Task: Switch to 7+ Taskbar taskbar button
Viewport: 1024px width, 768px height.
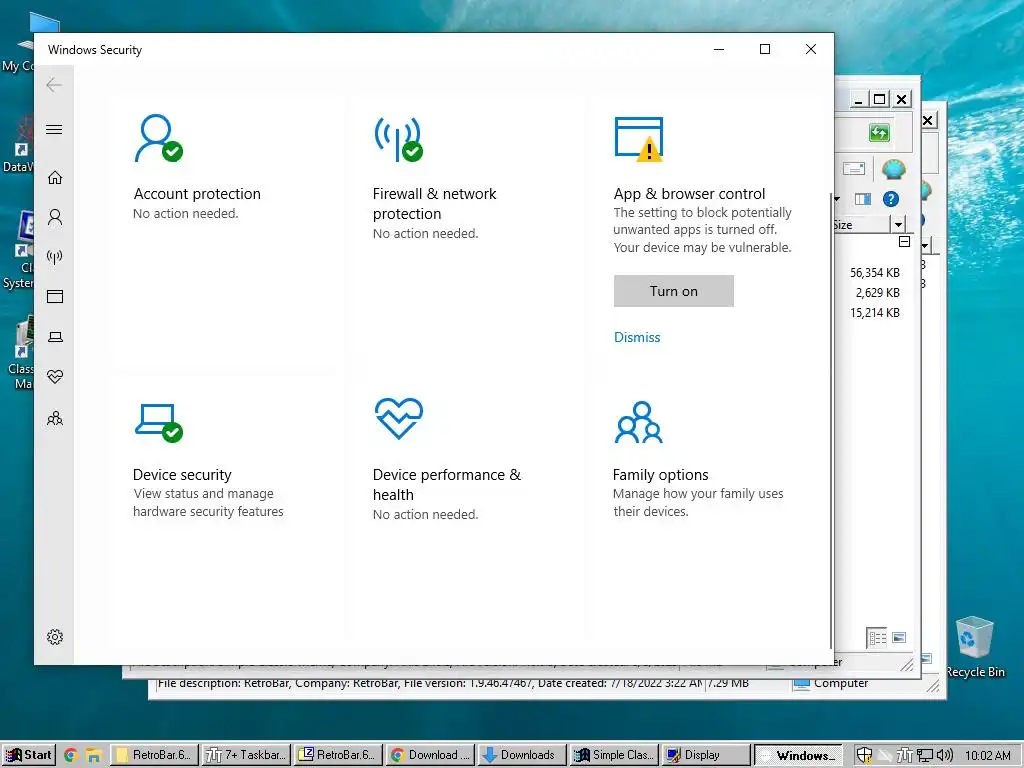Action: pyautogui.click(x=246, y=755)
